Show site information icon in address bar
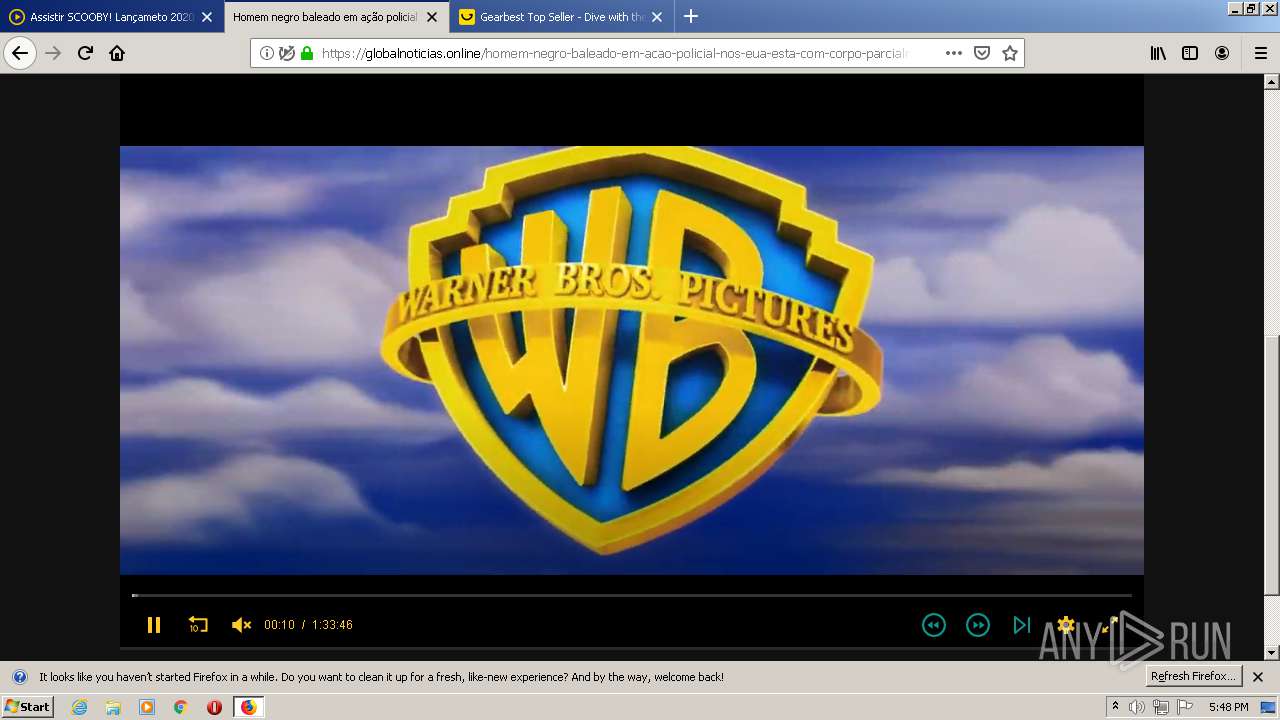The height and width of the screenshot is (720, 1280). pyautogui.click(x=267, y=53)
